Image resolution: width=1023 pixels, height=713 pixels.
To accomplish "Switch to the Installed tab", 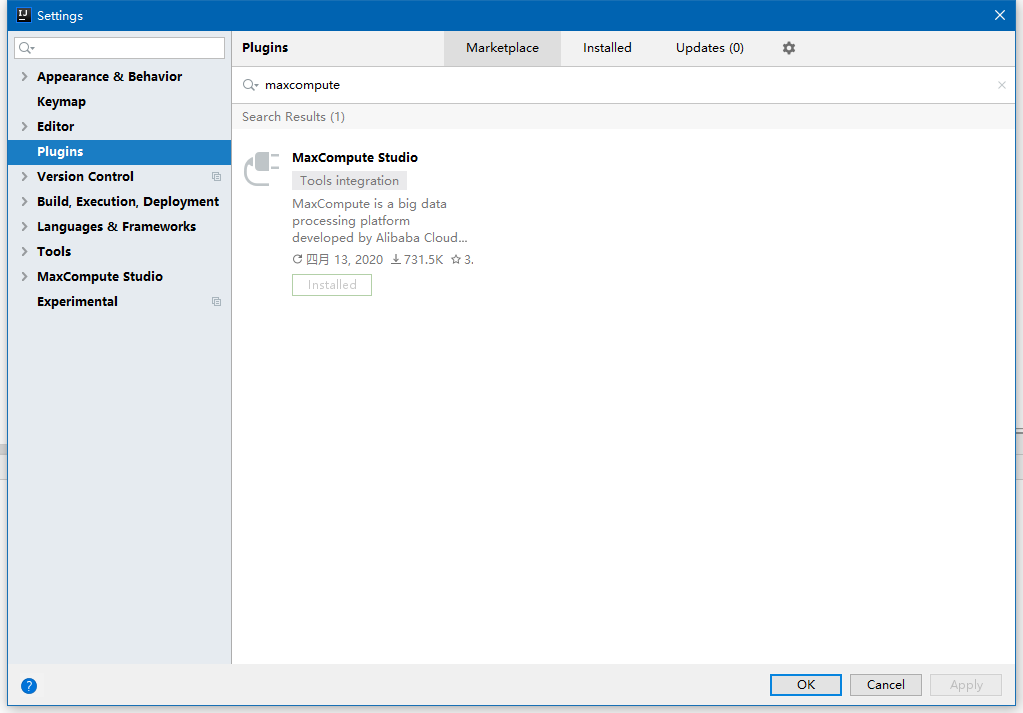I will 607,47.
